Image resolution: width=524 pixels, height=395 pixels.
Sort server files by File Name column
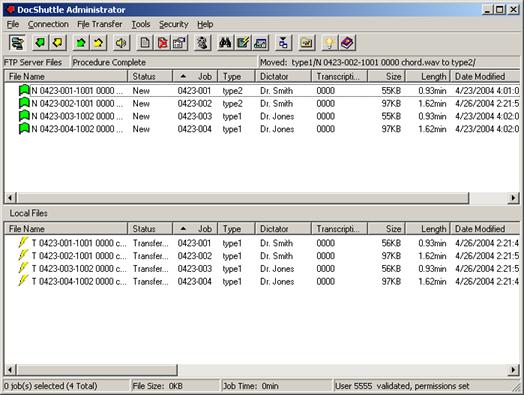66,77
